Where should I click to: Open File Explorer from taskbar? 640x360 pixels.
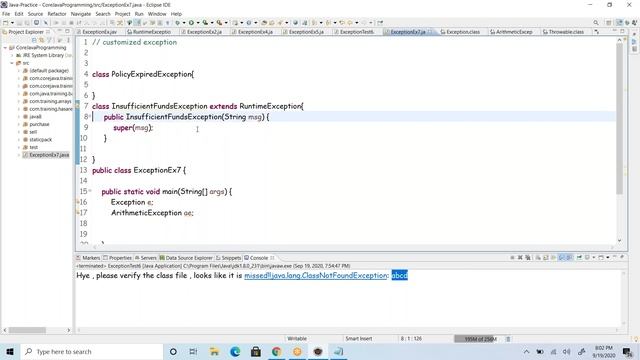click(x=214, y=351)
